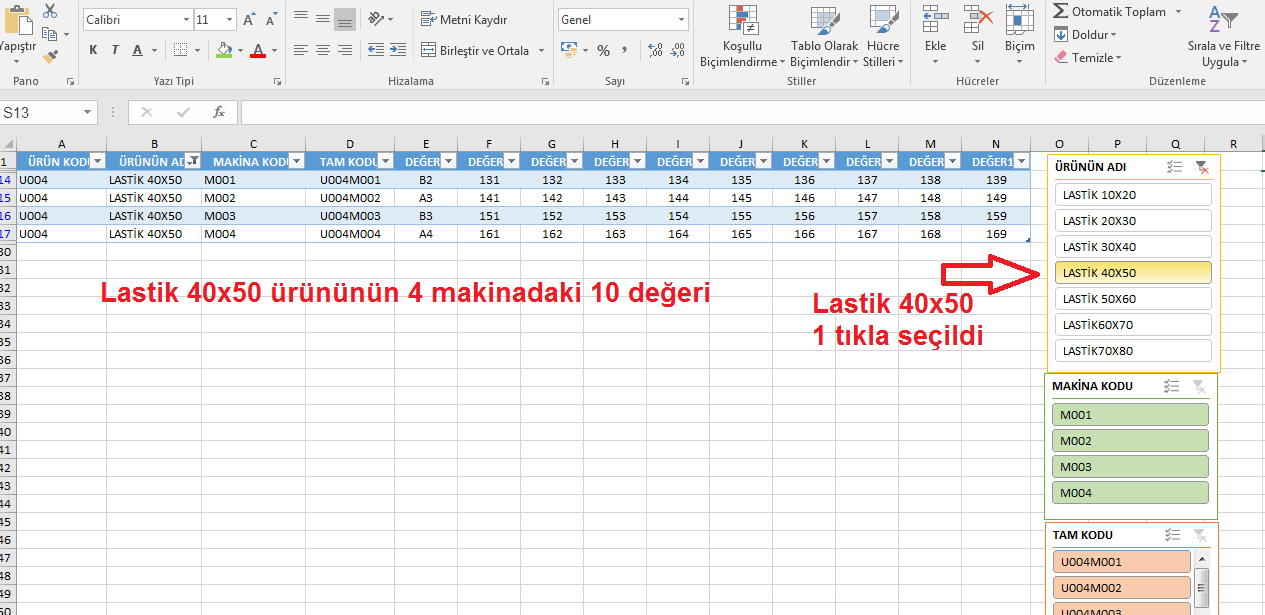Click the Cut scissors icon

click(50, 10)
